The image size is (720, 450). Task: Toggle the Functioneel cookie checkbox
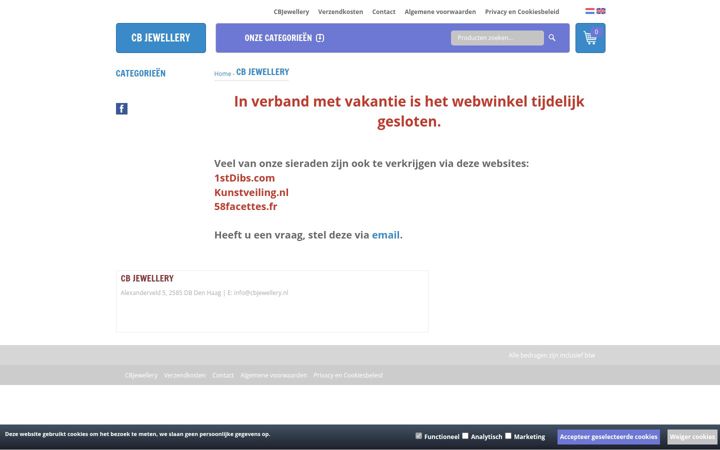click(418, 436)
